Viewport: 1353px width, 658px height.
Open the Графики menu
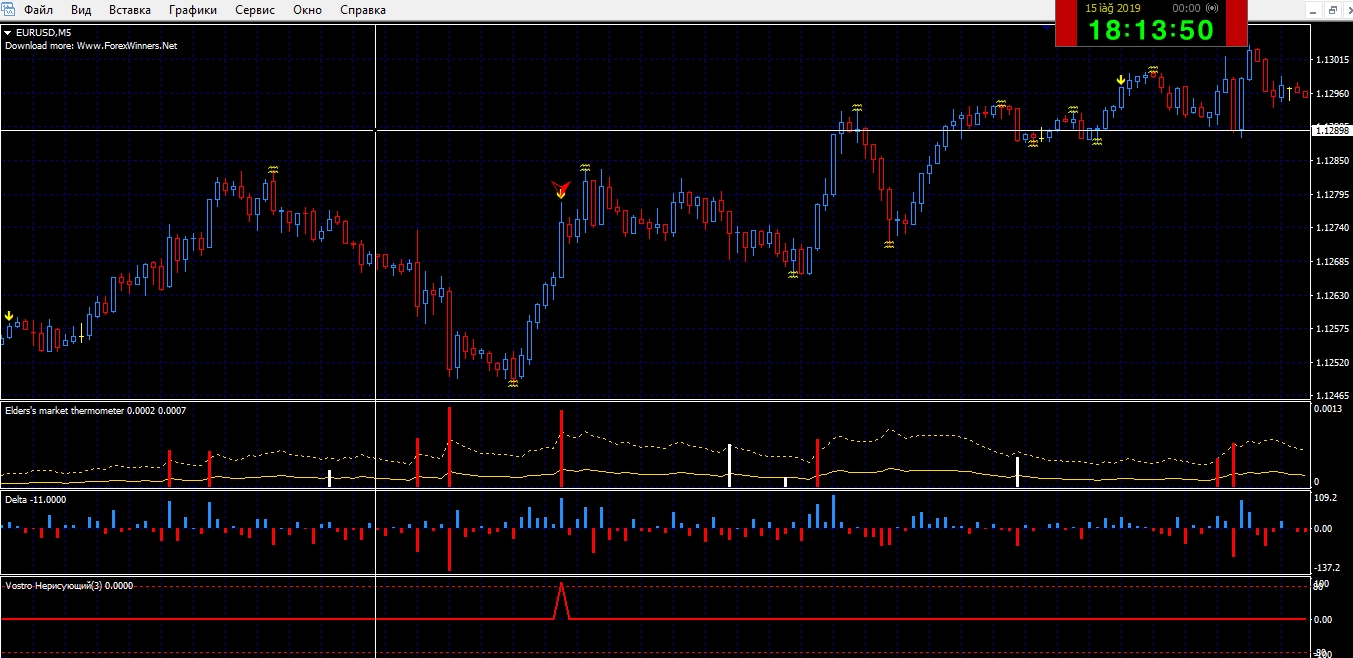[193, 10]
